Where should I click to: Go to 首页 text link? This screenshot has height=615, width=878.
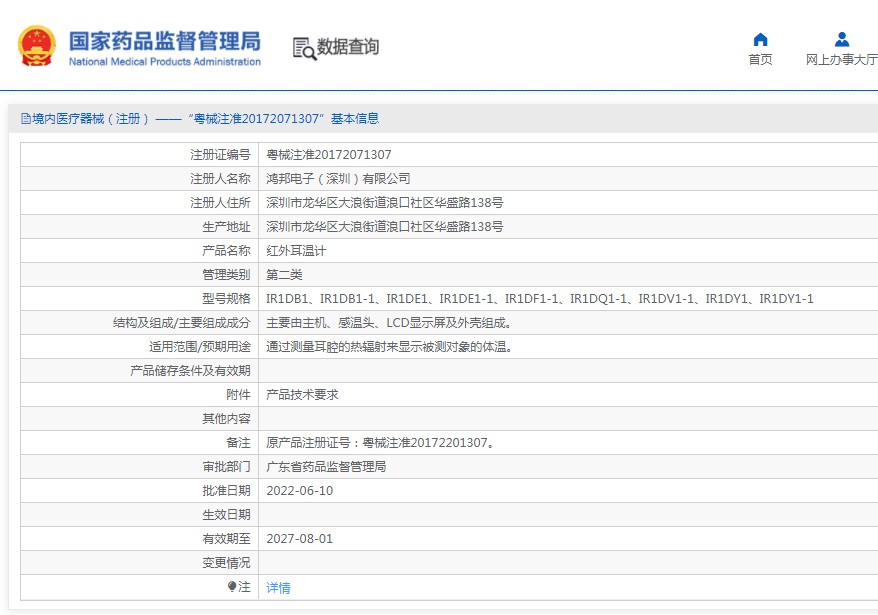point(760,59)
